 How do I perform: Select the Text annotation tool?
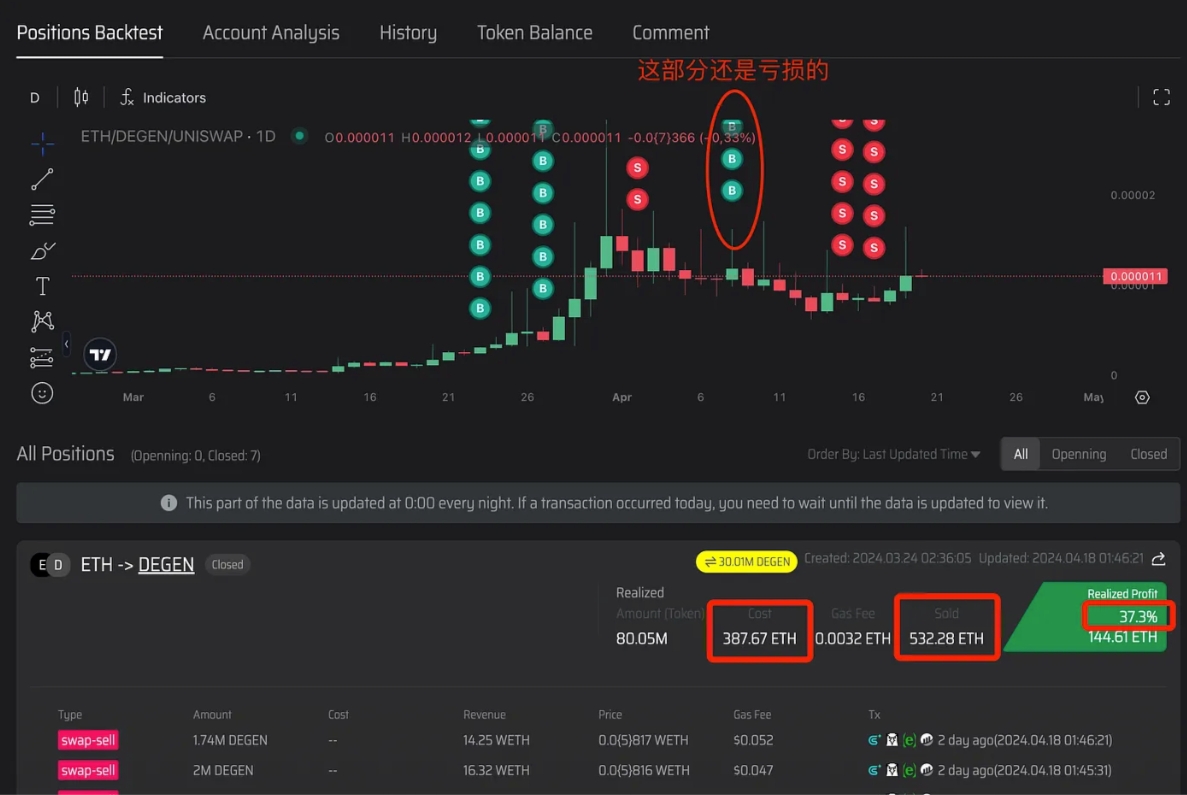[x=42, y=287]
